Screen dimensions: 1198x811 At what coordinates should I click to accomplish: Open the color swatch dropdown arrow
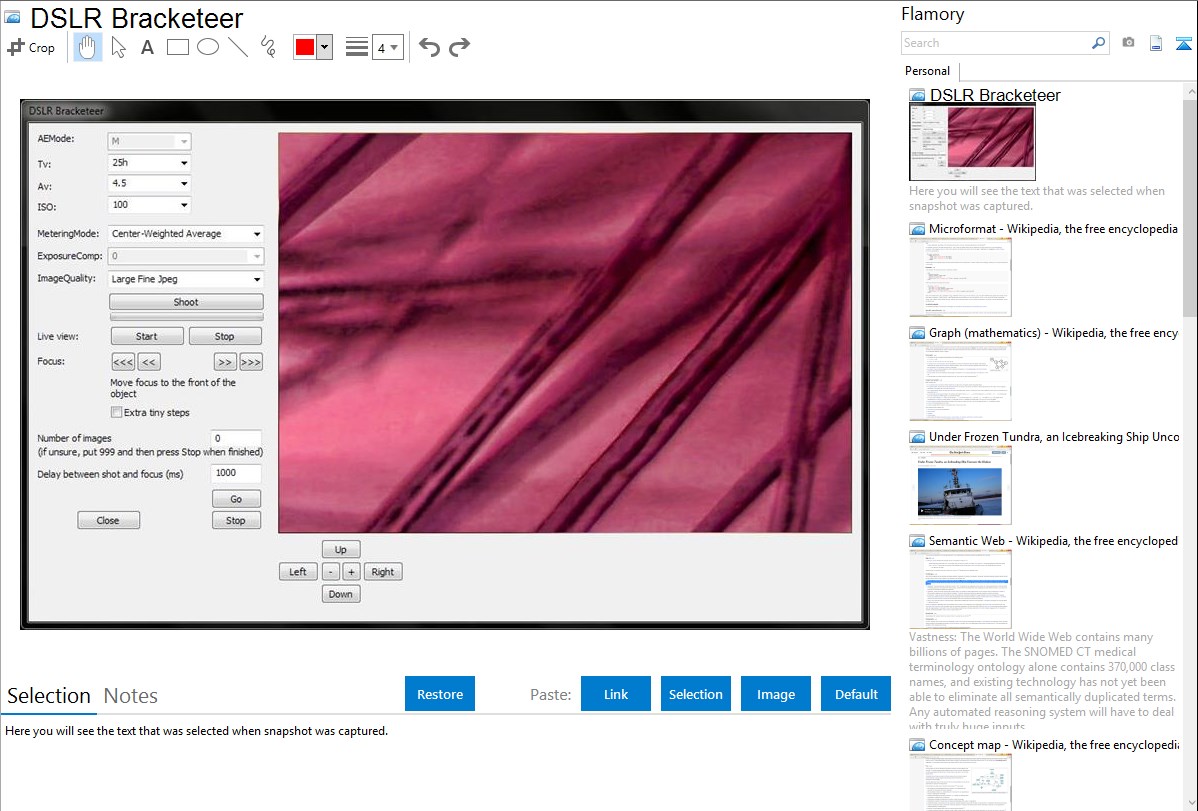point(325,47)
